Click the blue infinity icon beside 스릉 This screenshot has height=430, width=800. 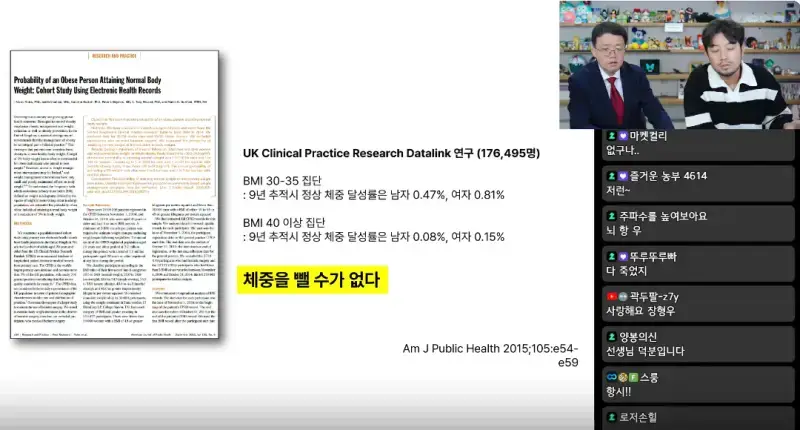(x=611, y=377)
